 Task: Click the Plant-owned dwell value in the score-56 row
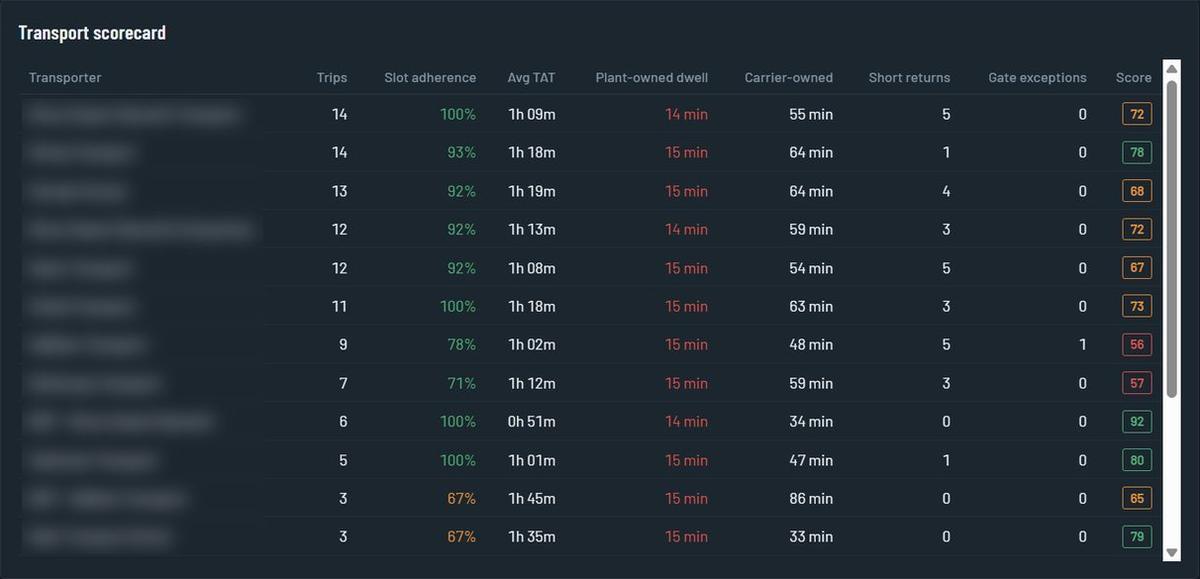click(686, 345)
